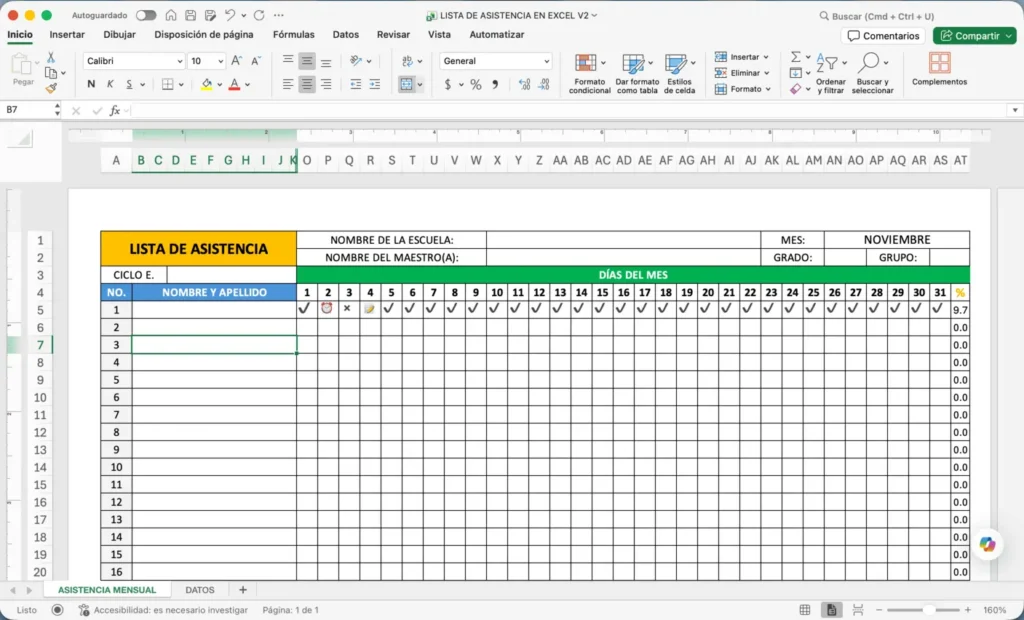The image size is (1024, 620).
Task: Click the zoom slider in status bar
Action: coord(927,610)
